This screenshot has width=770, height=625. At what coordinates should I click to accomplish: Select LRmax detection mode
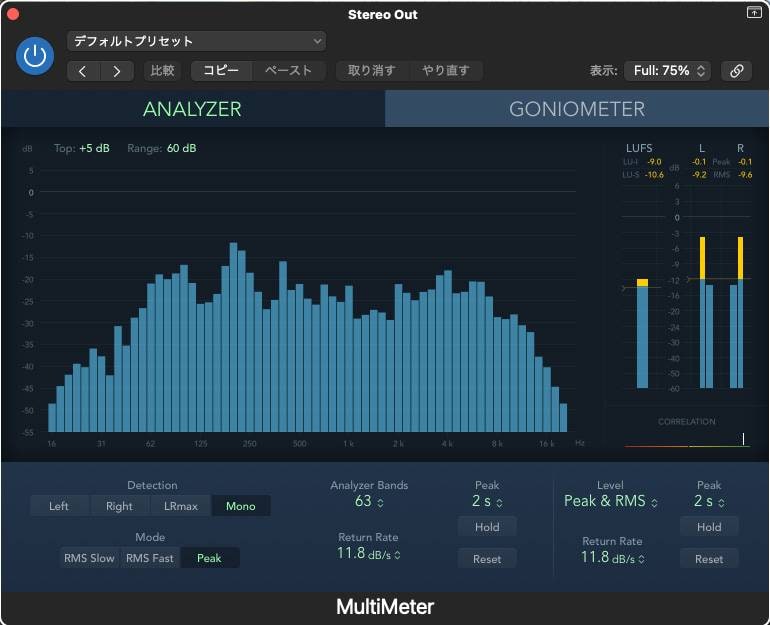coord(181,506)
